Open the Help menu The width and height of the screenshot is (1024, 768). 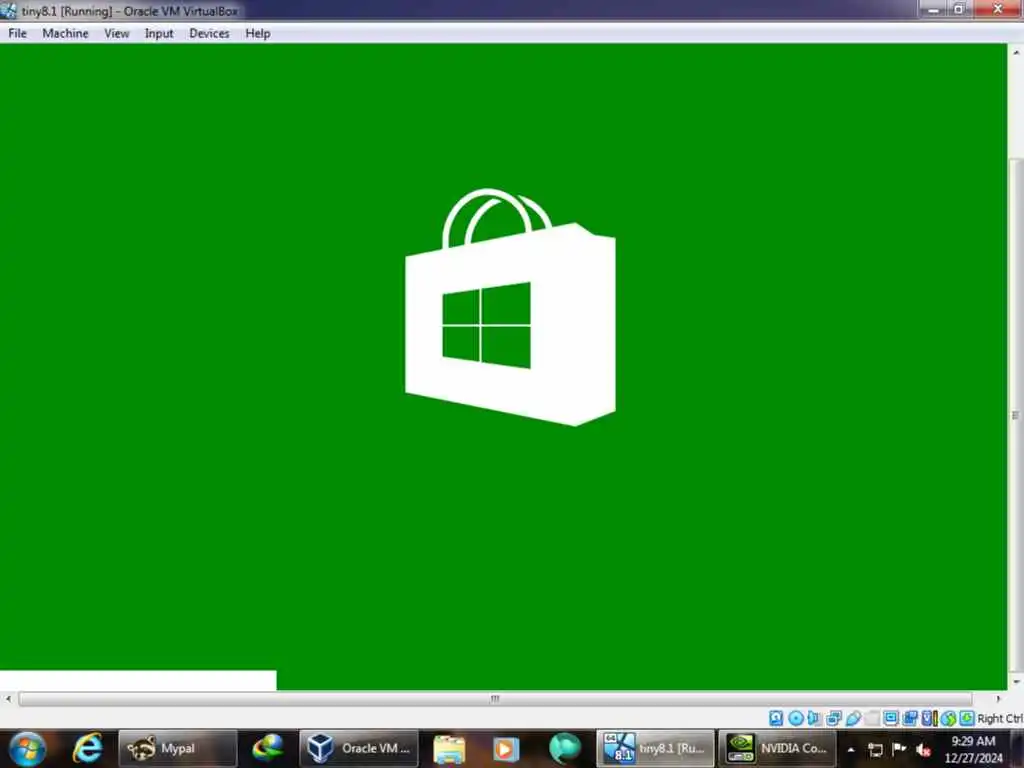[x=258, y=33]
